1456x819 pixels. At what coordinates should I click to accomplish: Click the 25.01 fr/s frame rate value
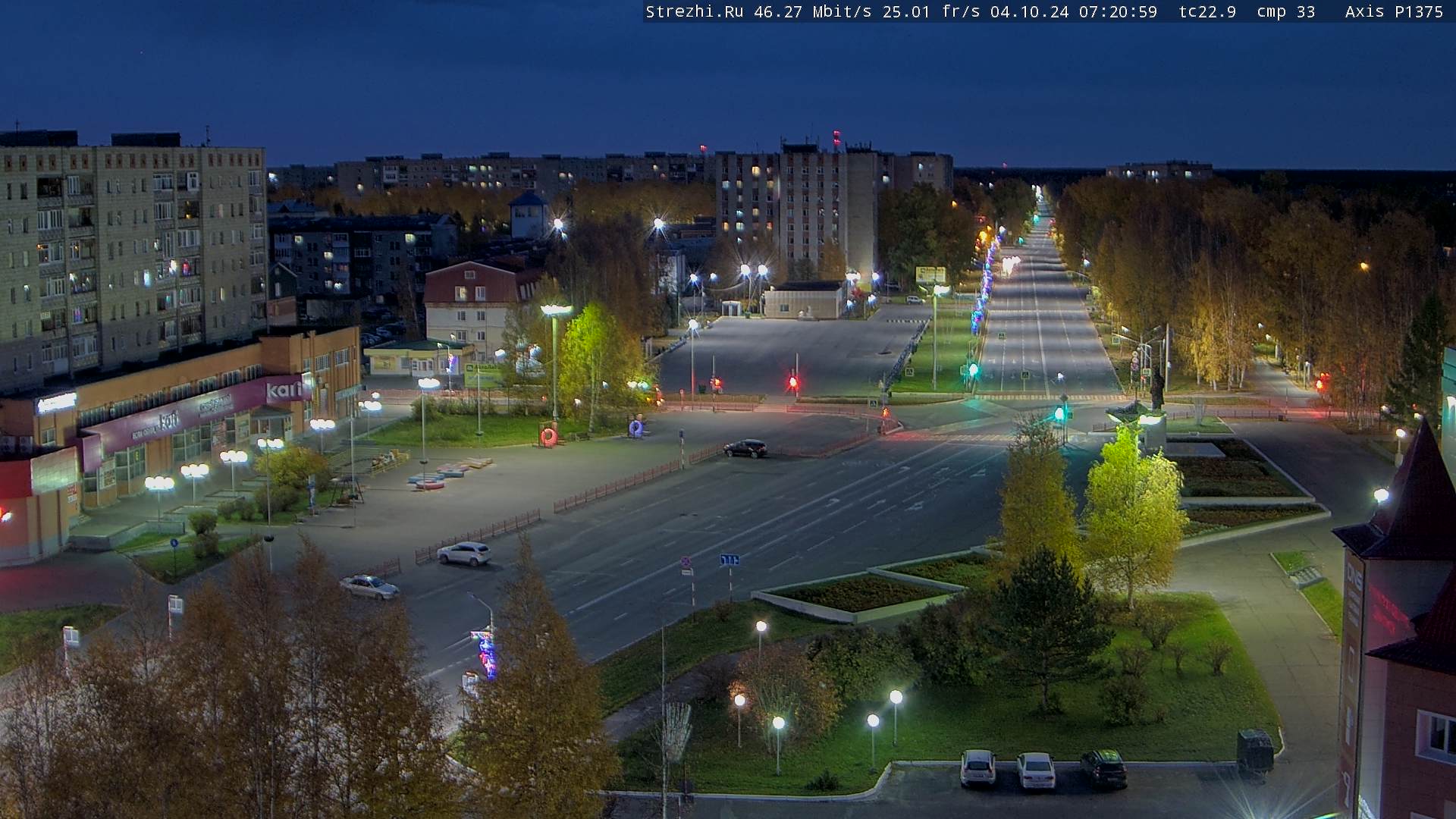pyautogui.click(x=931, y=11)
